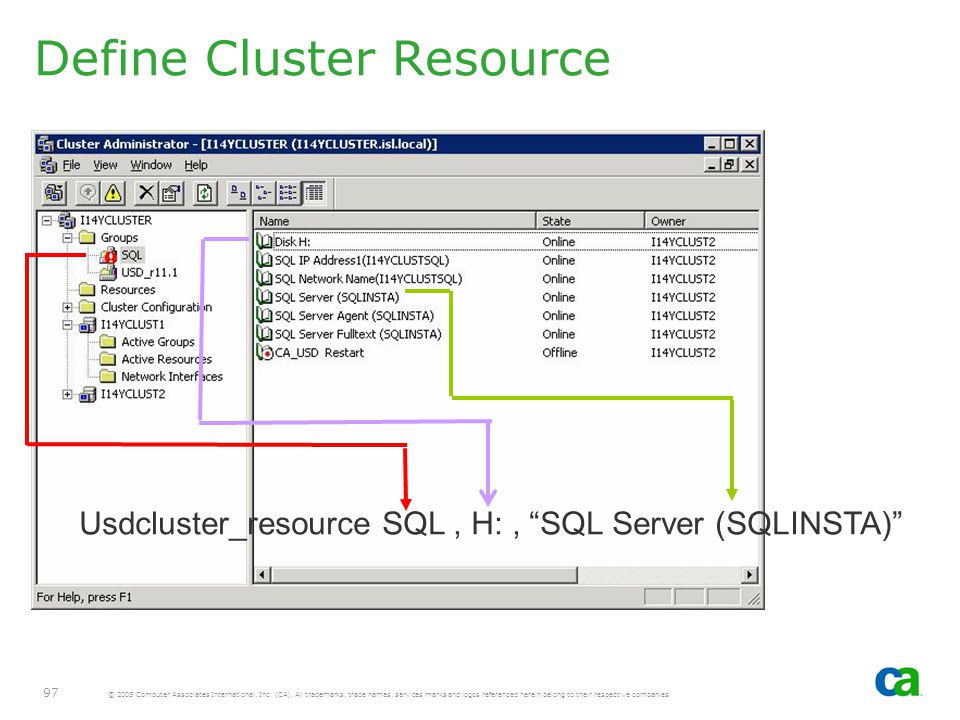Open the File menu
This screenshot has height=720, width=960.
pos(72,165)
